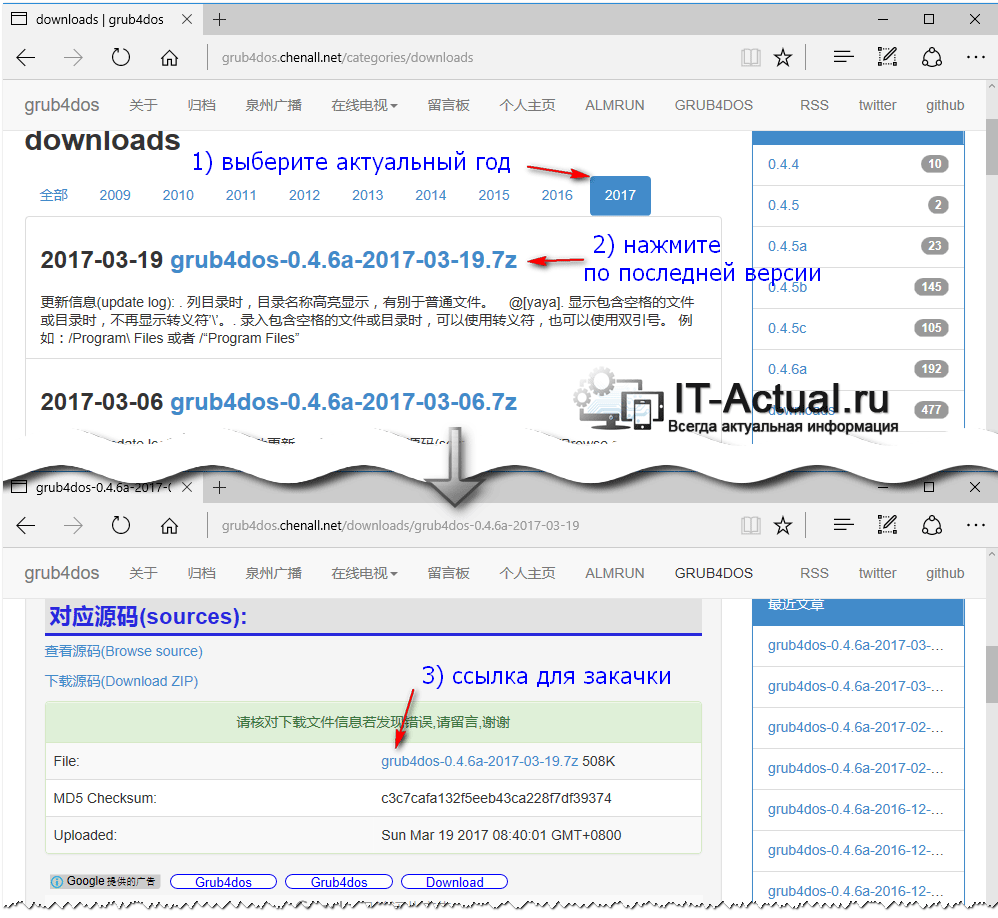This screenshot has width=998, height=918.
Task: Open the More (…) menu in the top window
Action: (975, 58)
